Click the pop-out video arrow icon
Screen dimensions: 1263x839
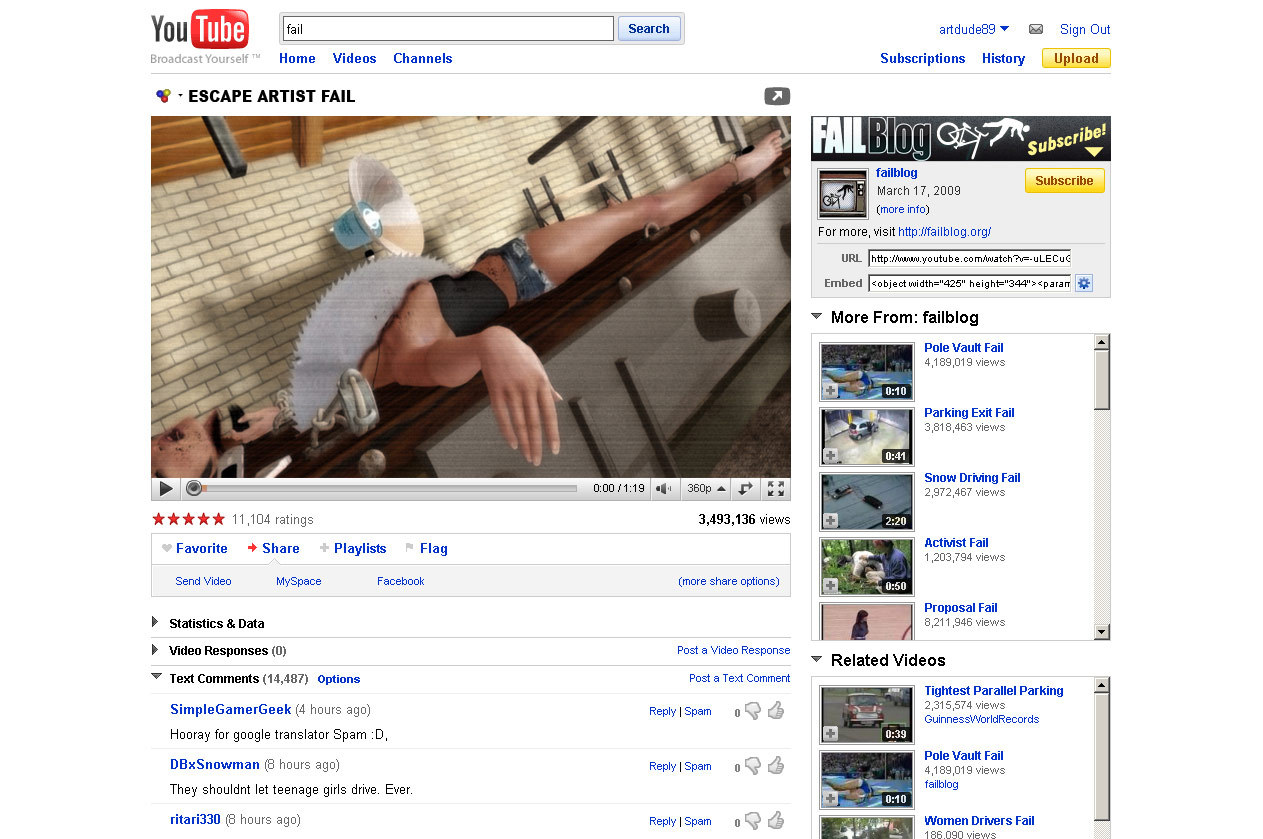click(x=777, y=96)
